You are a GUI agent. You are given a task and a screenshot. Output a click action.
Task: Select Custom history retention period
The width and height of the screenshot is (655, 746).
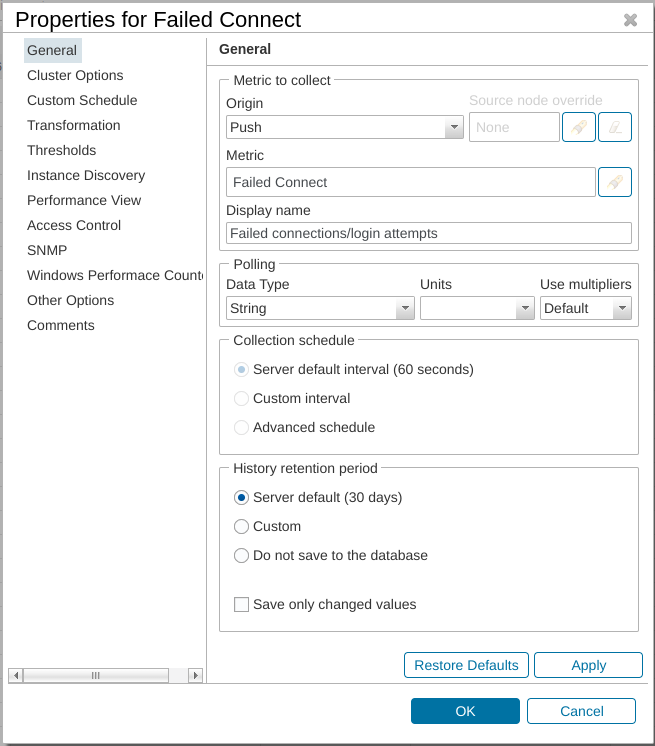(x=241, y=526)
